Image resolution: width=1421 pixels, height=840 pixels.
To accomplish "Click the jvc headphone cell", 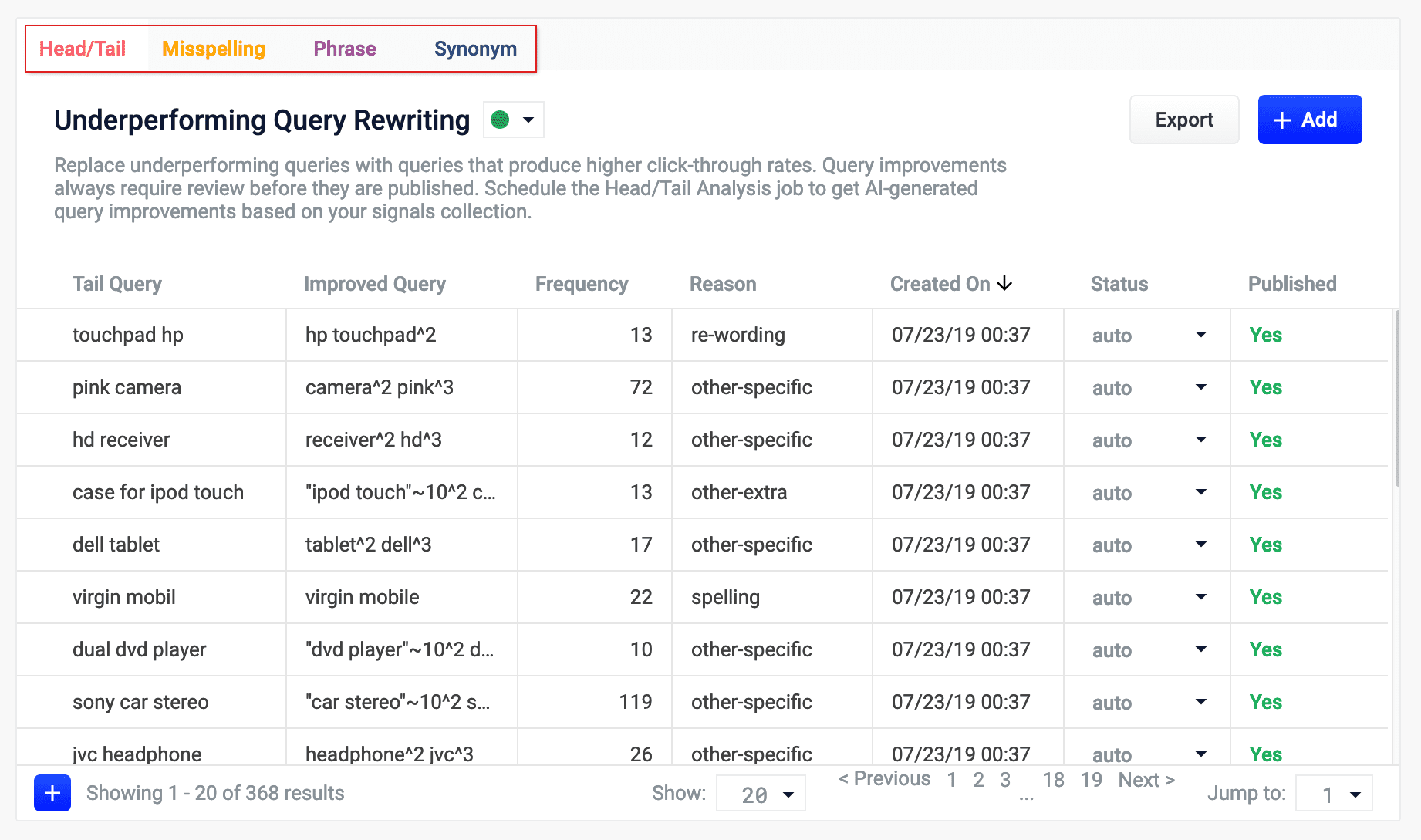I will [x=151, y=748].
